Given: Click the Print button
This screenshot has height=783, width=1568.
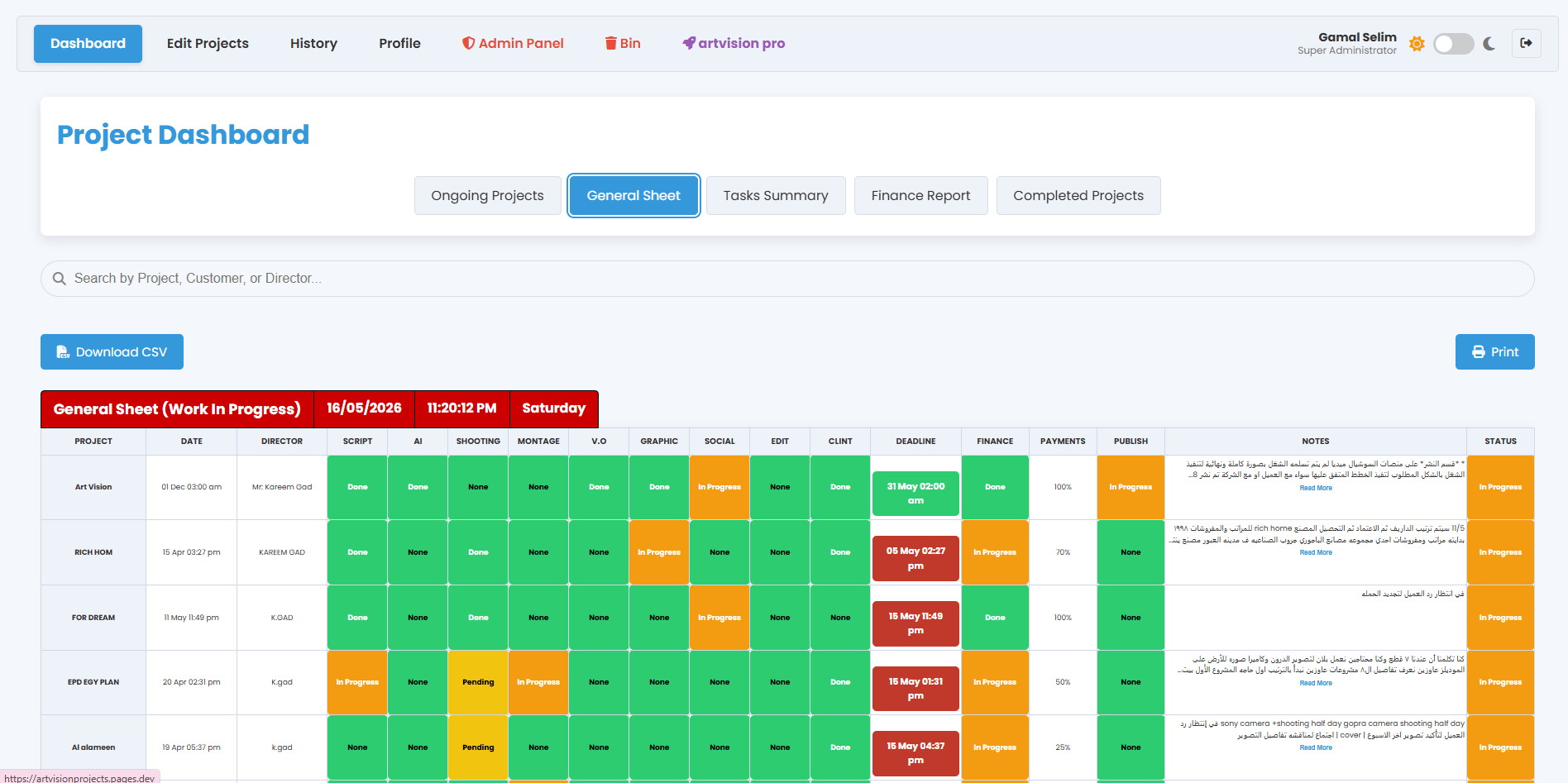Looking at the screenshot, I should (x=1494, y=352).
